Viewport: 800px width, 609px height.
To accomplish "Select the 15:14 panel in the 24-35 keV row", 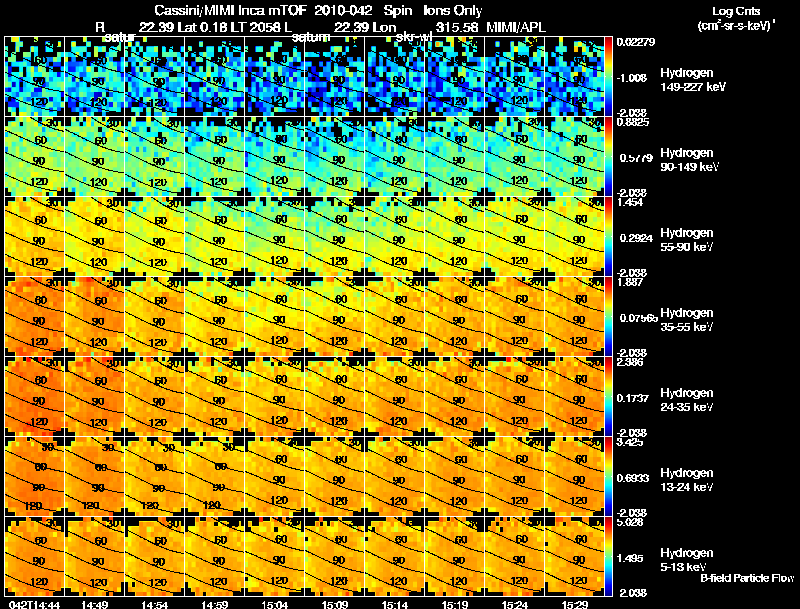I will (395, 397).
